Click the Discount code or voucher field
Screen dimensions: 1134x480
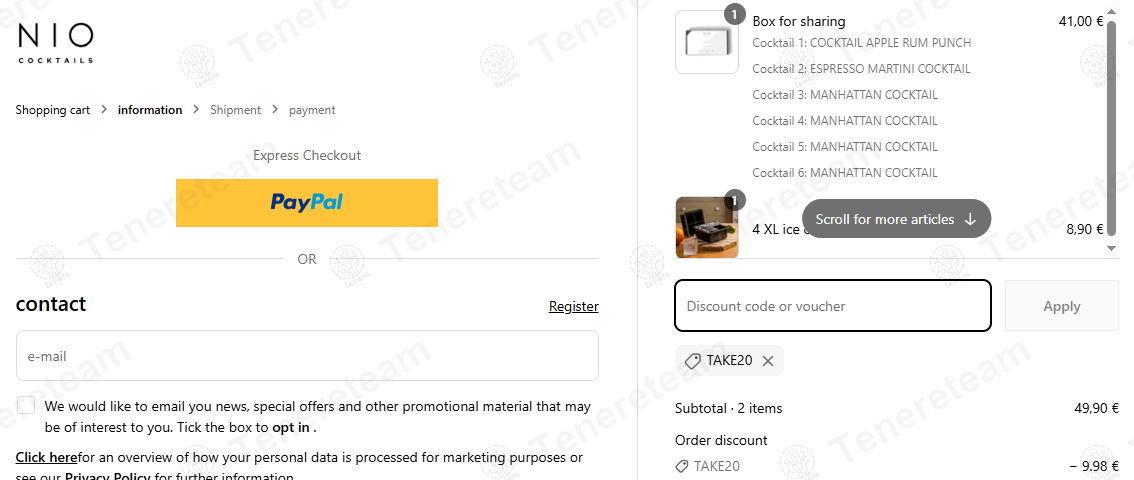pos(832,306)
